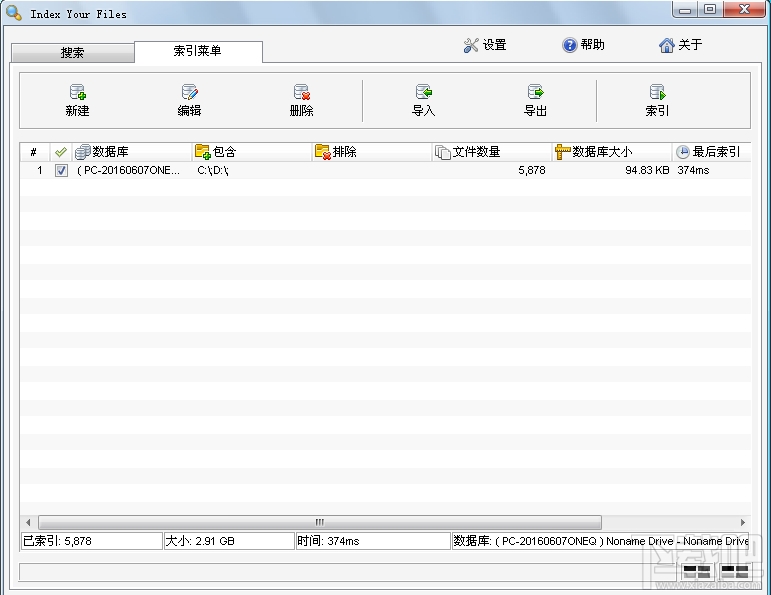This screenshot has height=595, width=771.
Task: Click the # column header
Action: 34,152
